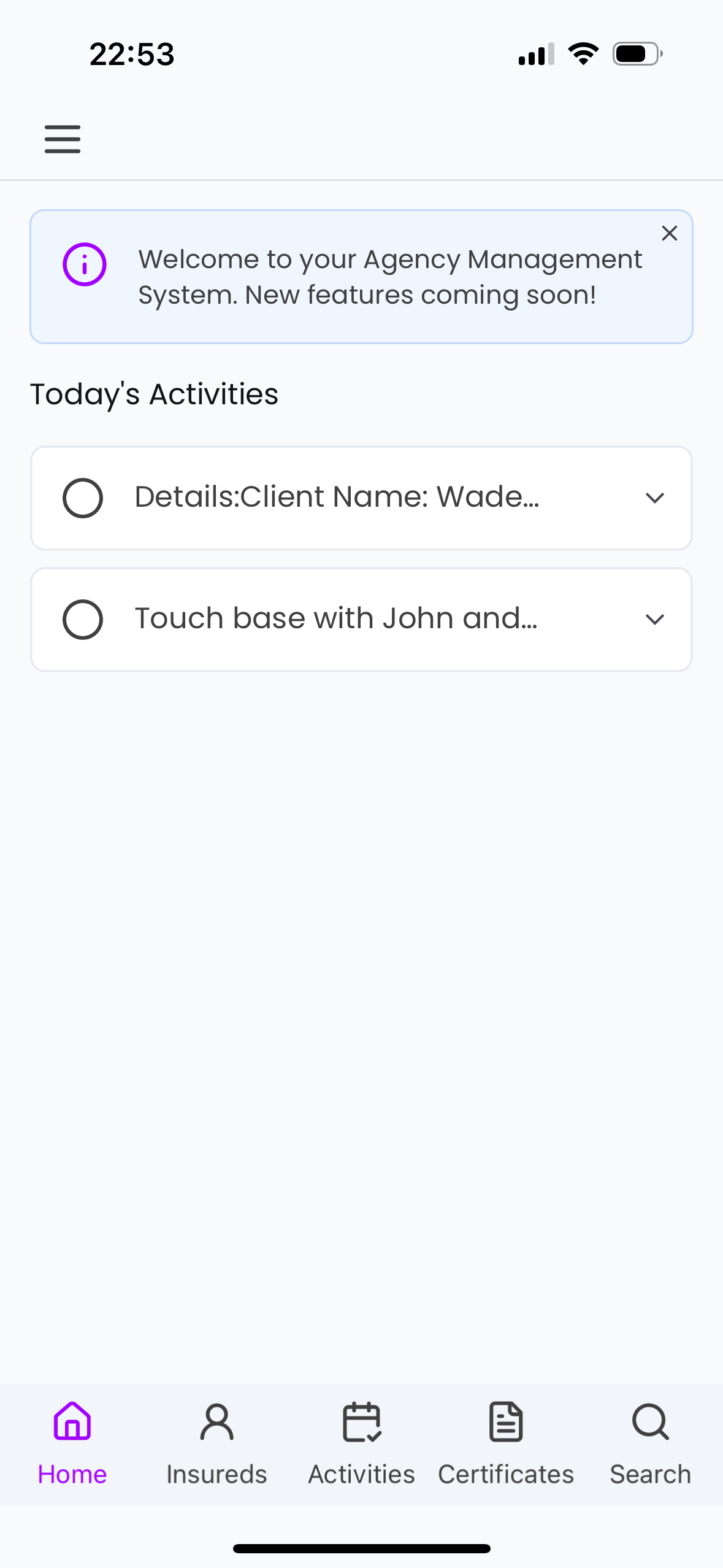The image size is (723, 1568).
Task: Mark 'Touch base with John' activity complete
Action: [x=83, y=620]
